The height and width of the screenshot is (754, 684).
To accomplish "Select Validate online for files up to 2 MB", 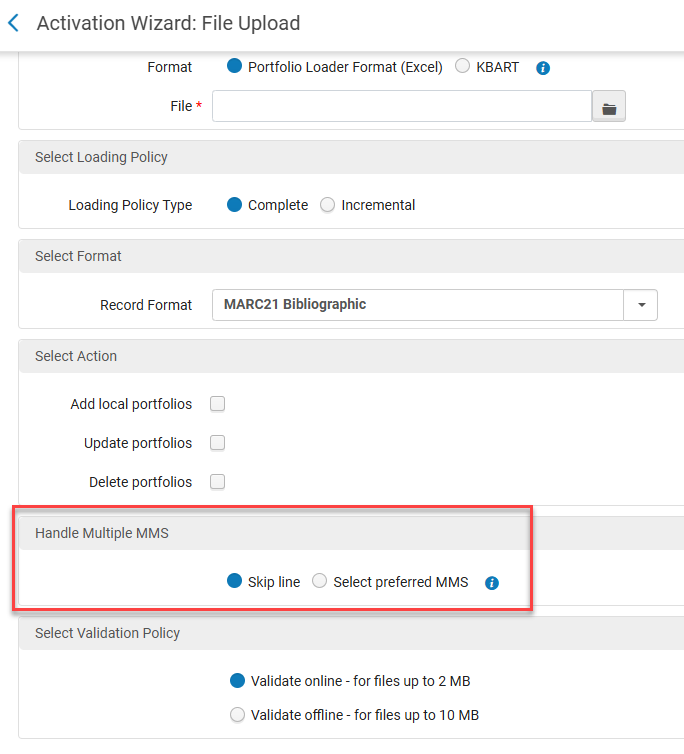I will coord(238,681).
